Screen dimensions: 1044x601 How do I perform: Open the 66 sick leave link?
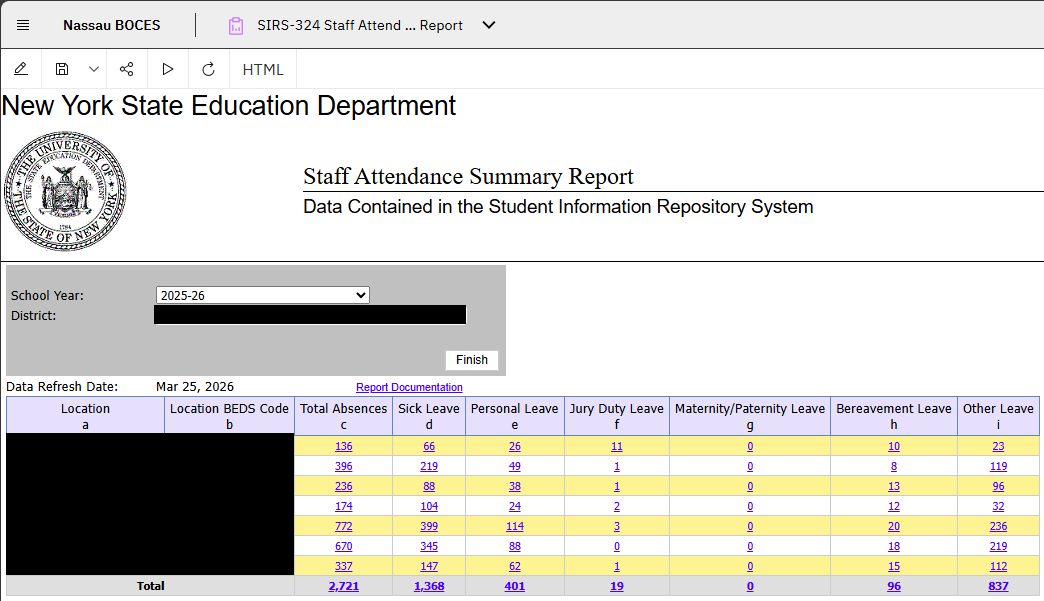point(429,447)
